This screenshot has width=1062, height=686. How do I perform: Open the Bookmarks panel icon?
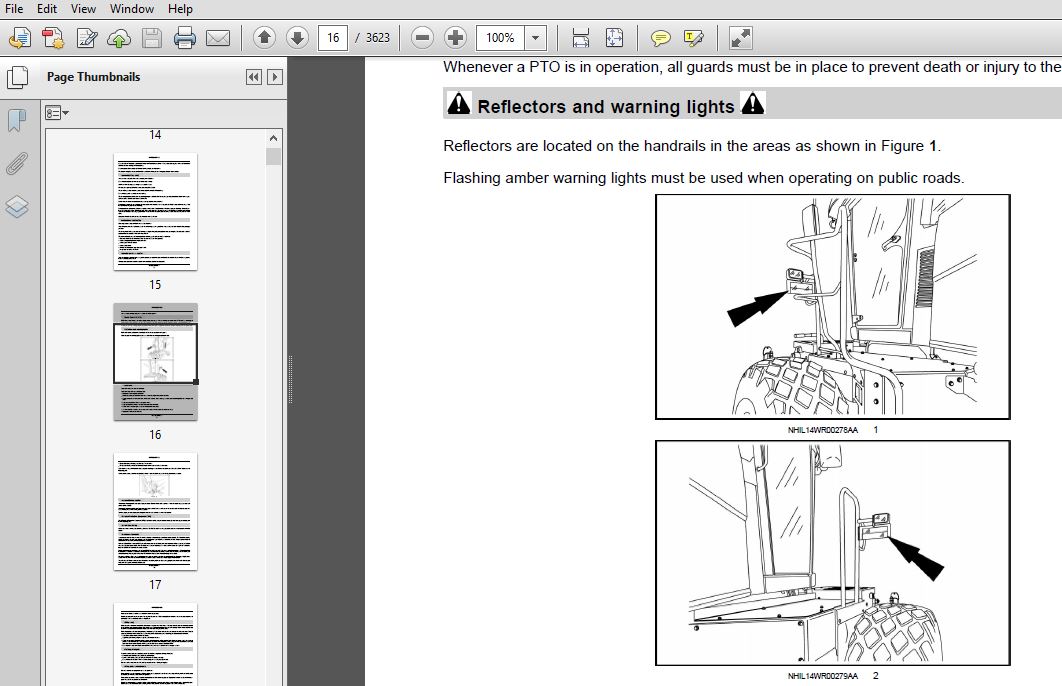coord(17,121)
